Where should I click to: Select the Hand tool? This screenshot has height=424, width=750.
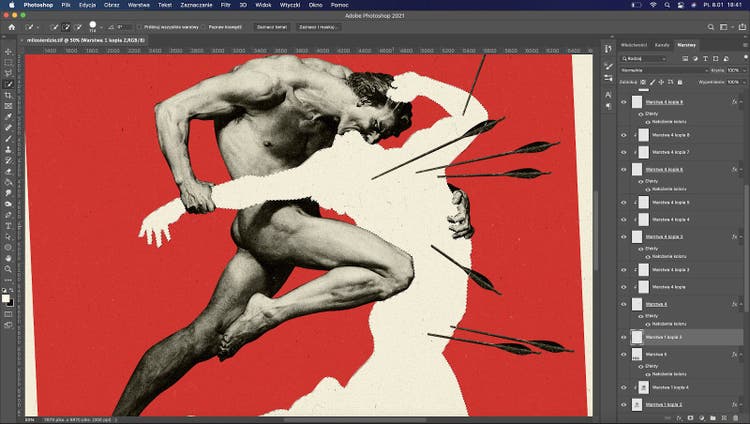[8, 258]
